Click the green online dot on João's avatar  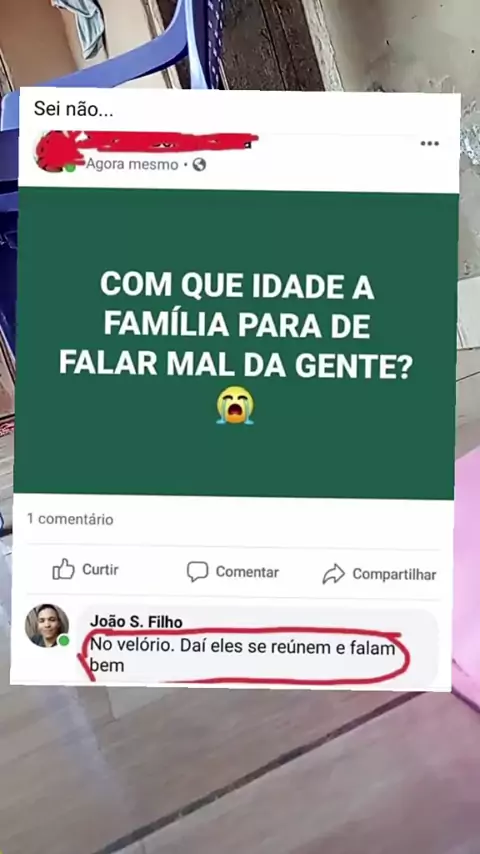64,640
